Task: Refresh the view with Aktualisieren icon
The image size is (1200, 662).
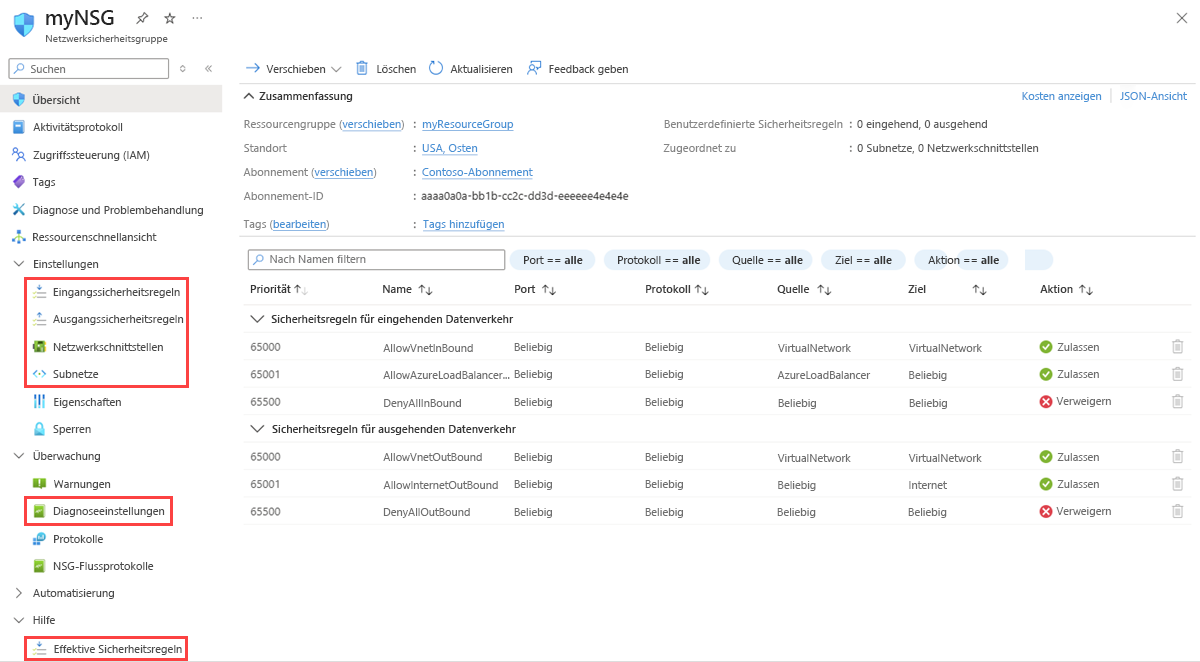Action: (x=436, y=68)
